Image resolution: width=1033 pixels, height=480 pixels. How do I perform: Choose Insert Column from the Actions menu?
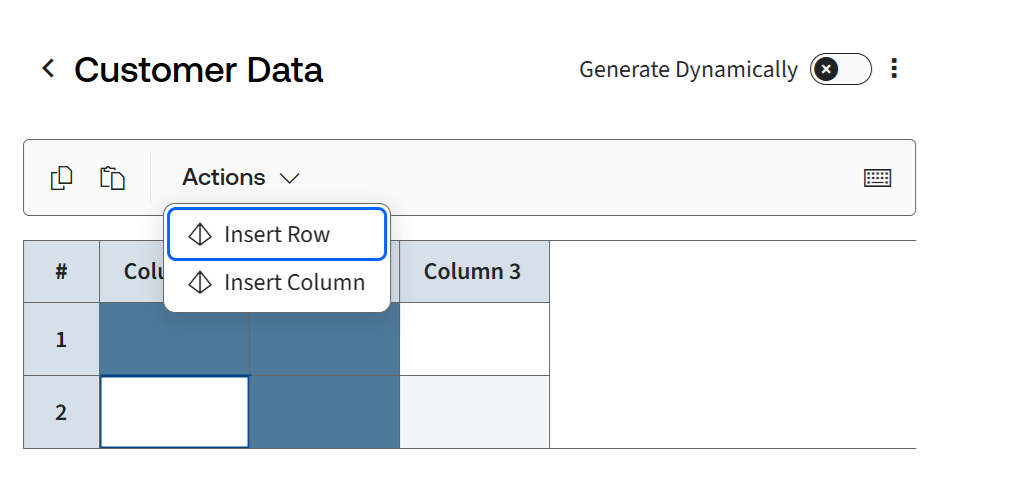(277, 282)
